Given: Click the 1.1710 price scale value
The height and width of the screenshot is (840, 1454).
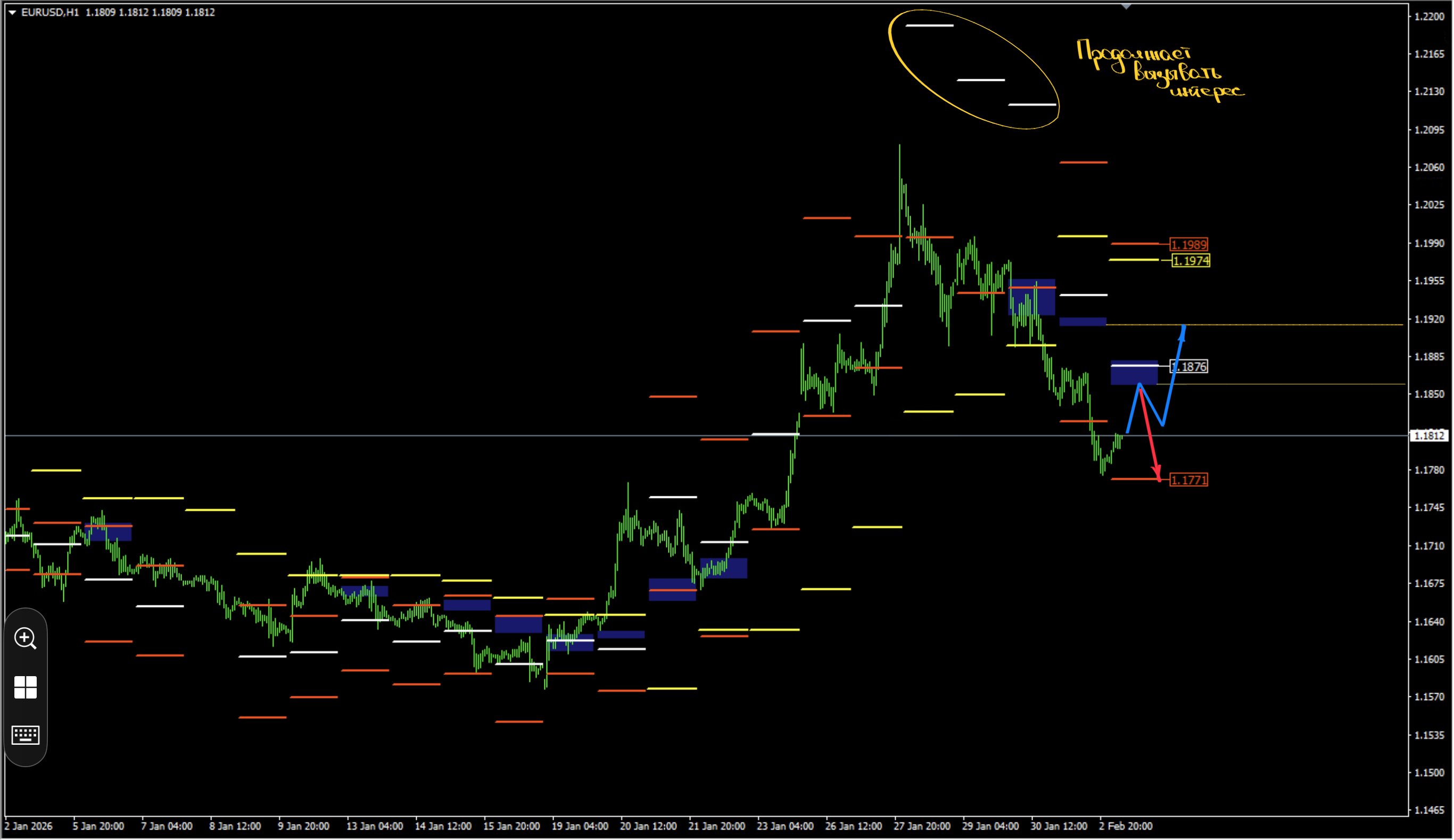Looking at the screenshot, I should pyautogui.click(x=1430, y=546).
